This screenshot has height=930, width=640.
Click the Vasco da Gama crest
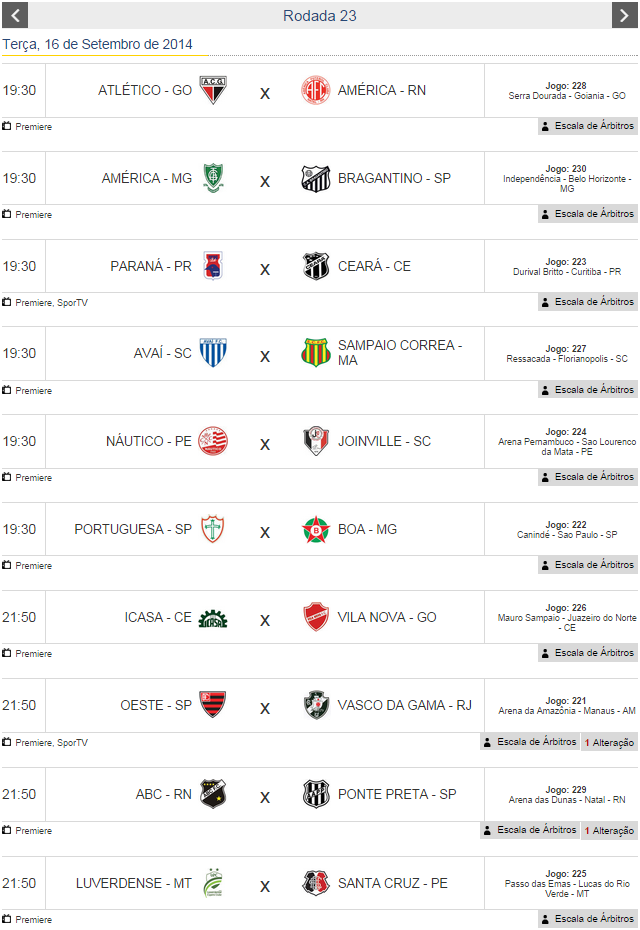click(316, 705)
